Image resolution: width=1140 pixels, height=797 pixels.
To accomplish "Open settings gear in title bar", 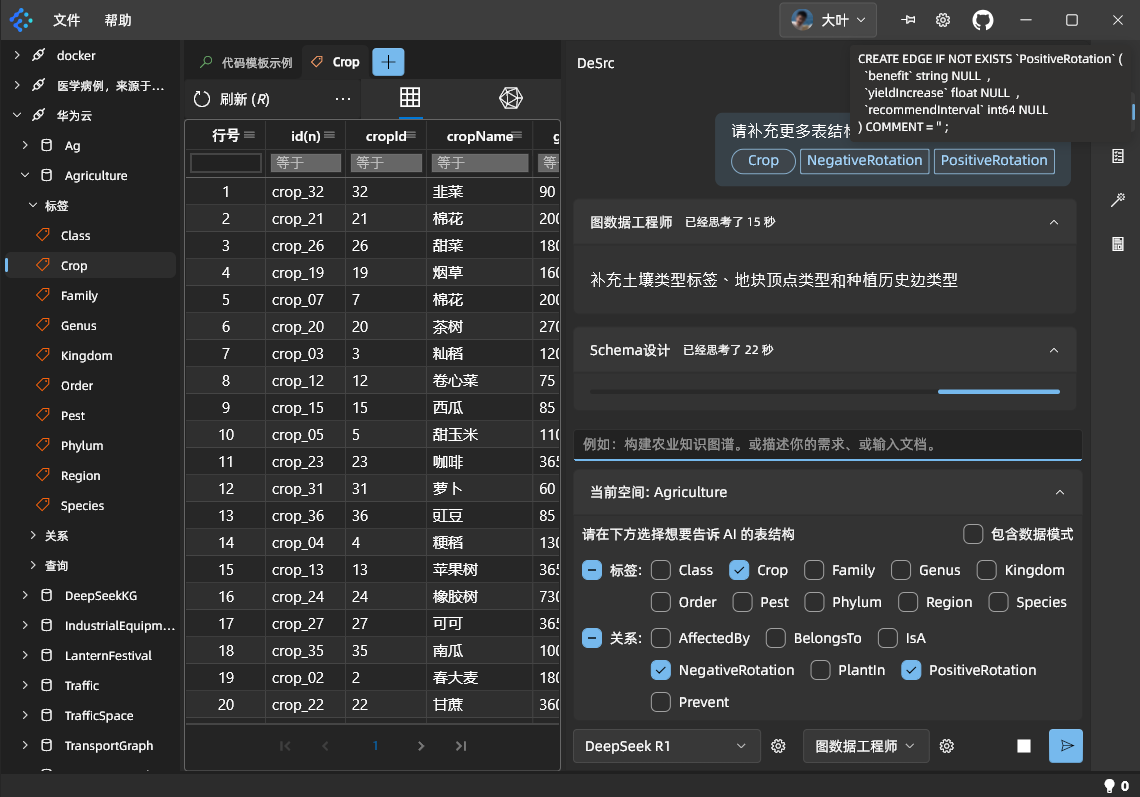I will pos(943,20).
